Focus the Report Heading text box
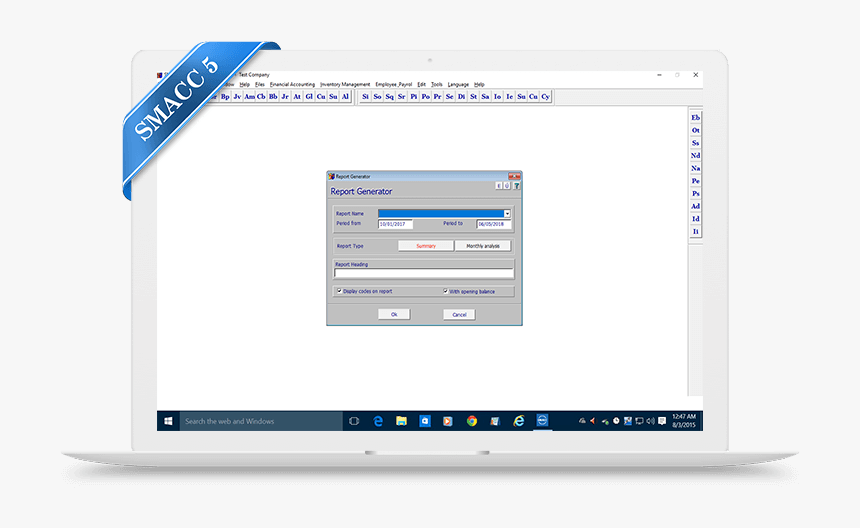This screenshot has height=528, width=860. pos(424,272)
